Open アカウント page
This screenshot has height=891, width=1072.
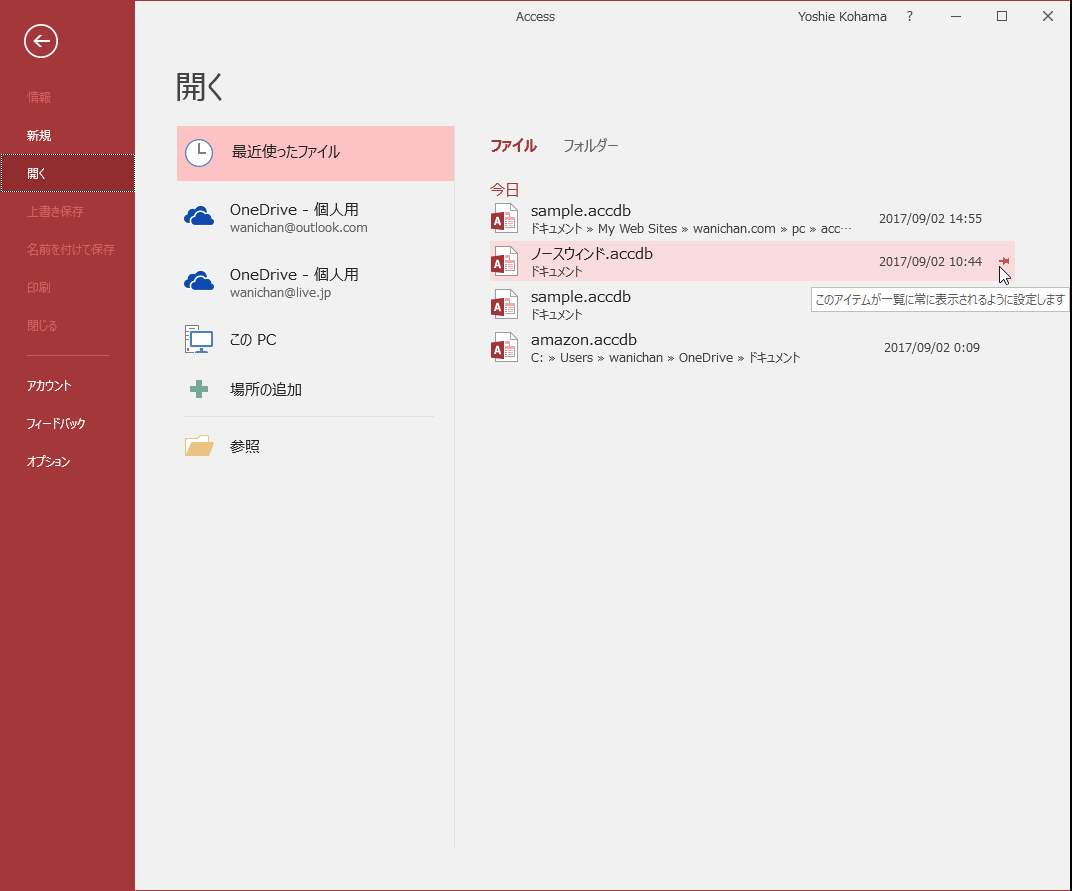[49, 386]
